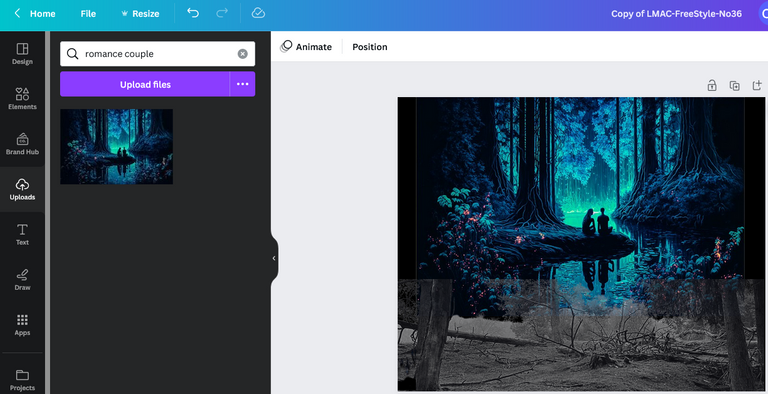Open the Brand Hub tab
Screen dimensions: 768x394
tap(23, 144)
